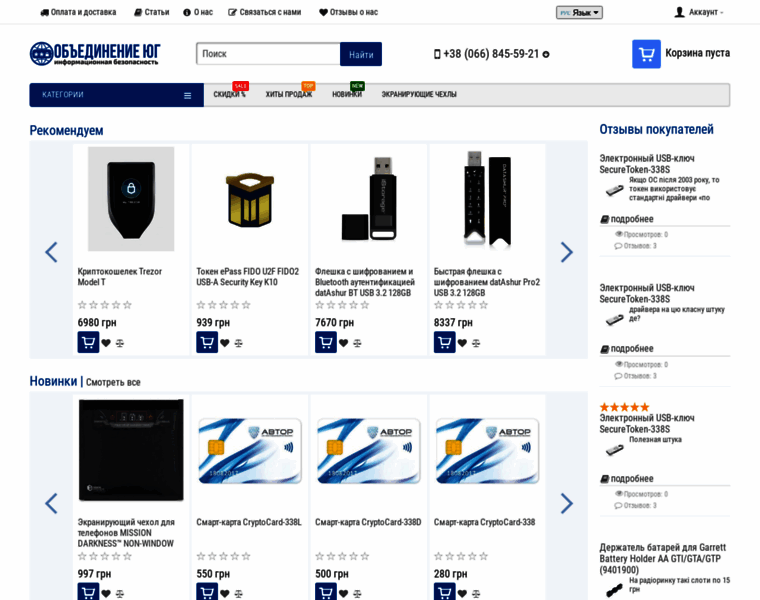Open the Скидки % section
760x600 pixels.
[x=230, y=95]
